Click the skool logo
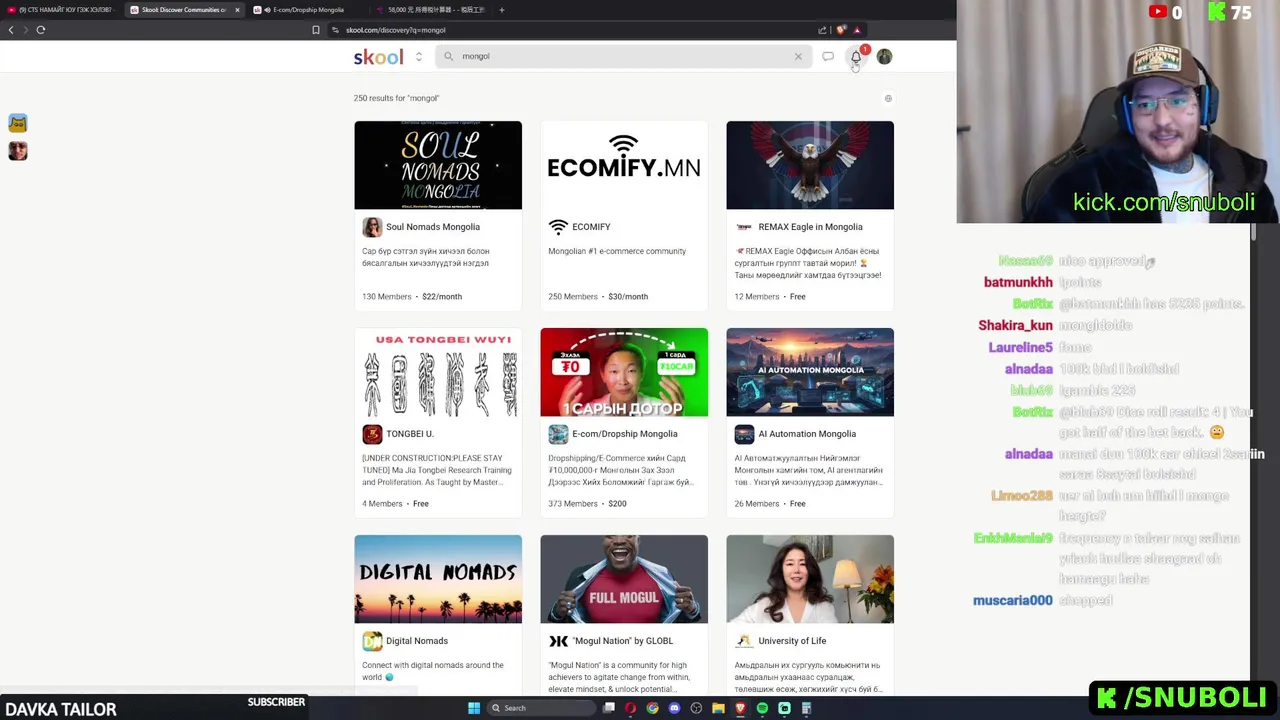The height and width of the screenshot is (720, 1280). click(x=378, y=57)
